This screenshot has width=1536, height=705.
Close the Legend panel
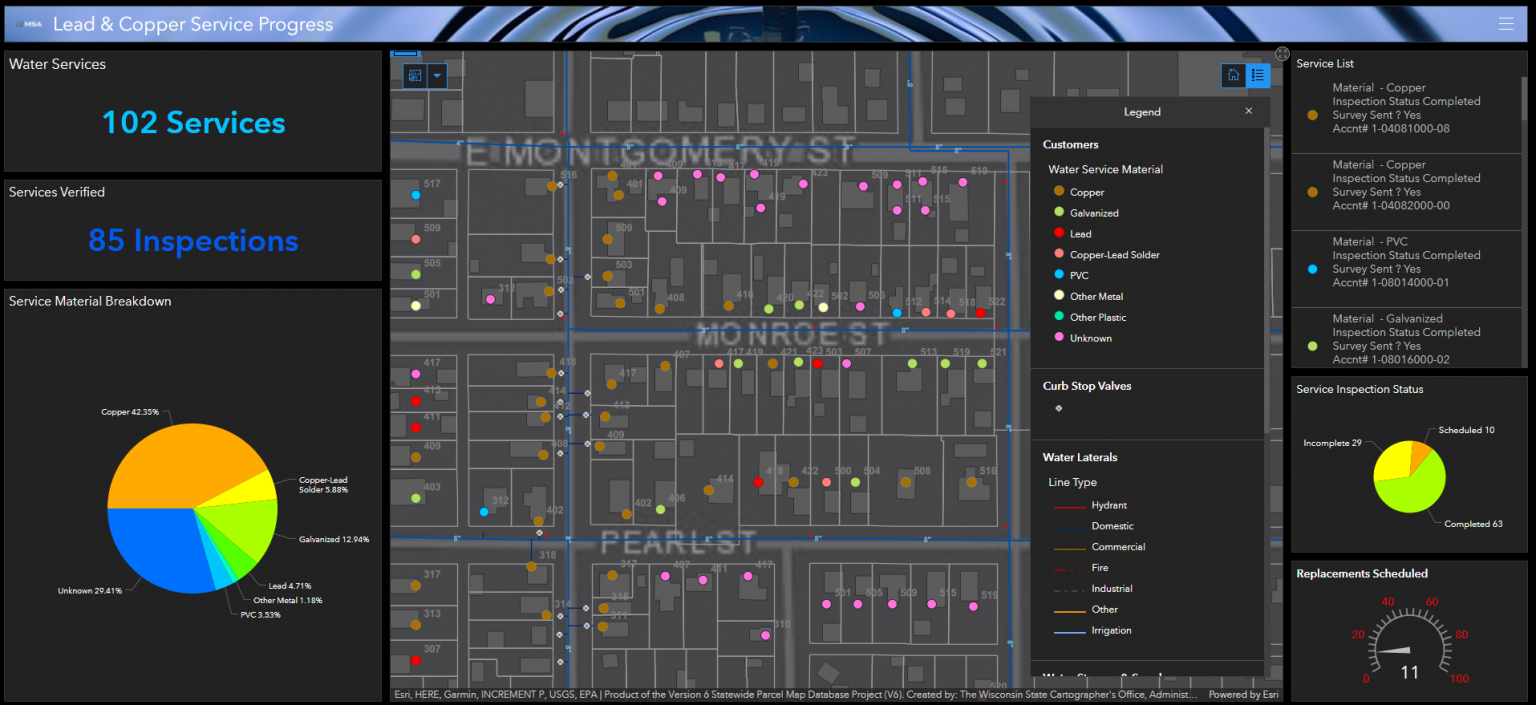[1248, 111]
